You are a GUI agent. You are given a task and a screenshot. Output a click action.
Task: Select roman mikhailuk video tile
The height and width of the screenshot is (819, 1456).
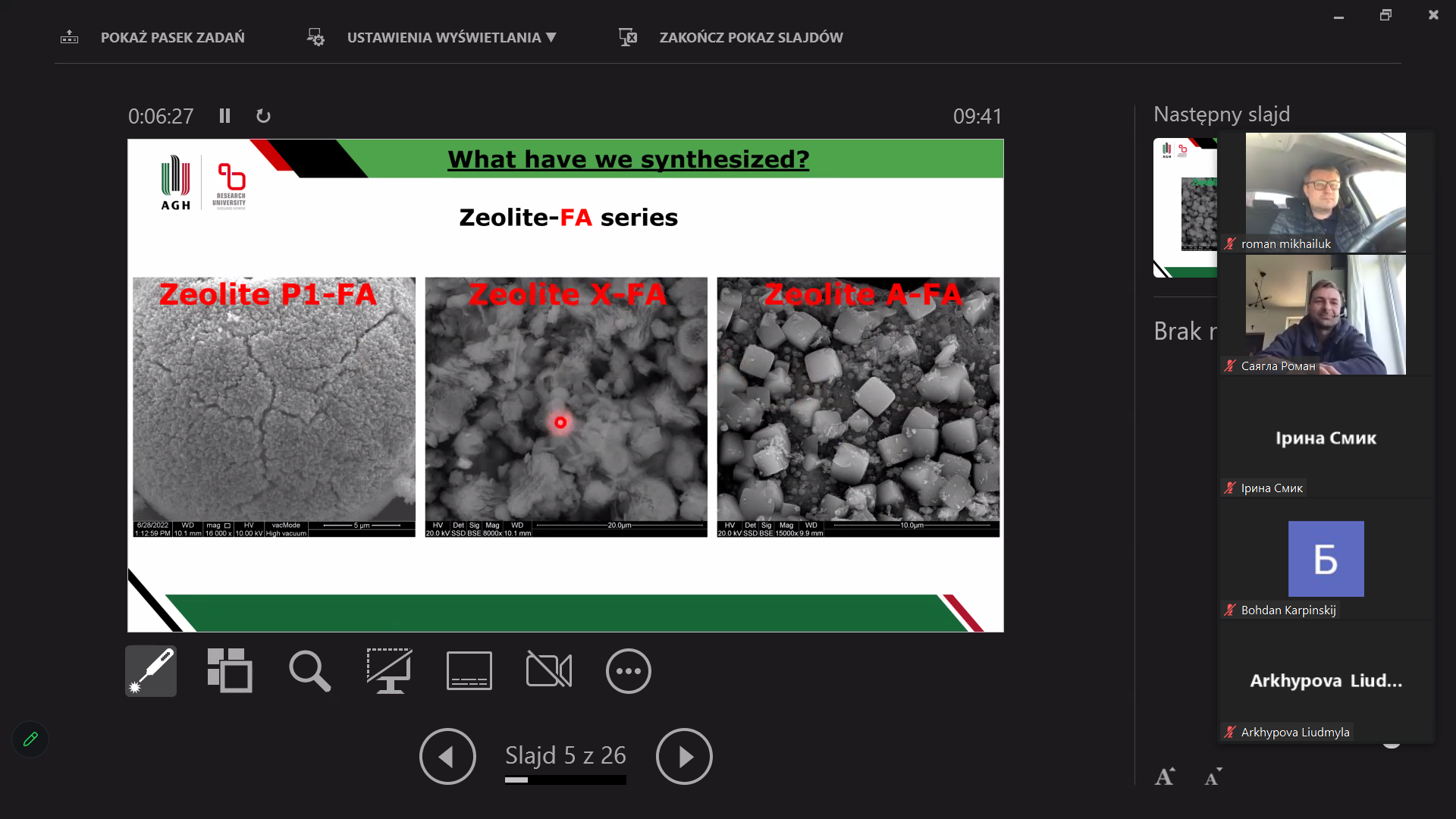tap(1325, 192)
